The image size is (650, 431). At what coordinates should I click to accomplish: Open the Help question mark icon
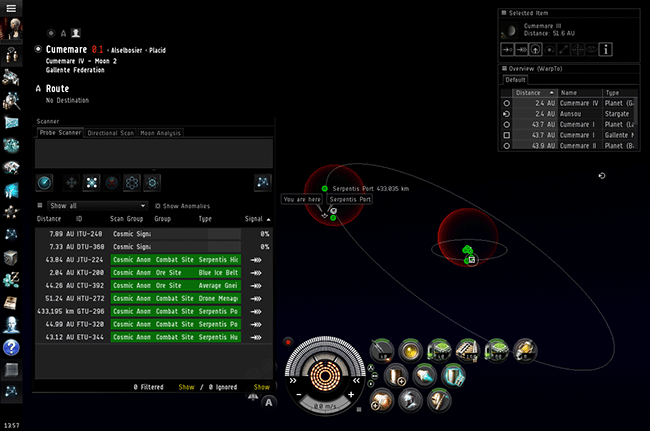coord(11,347)
